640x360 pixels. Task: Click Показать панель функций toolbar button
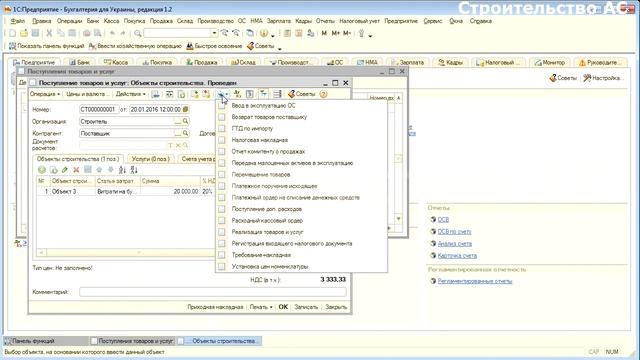point(46,46)
